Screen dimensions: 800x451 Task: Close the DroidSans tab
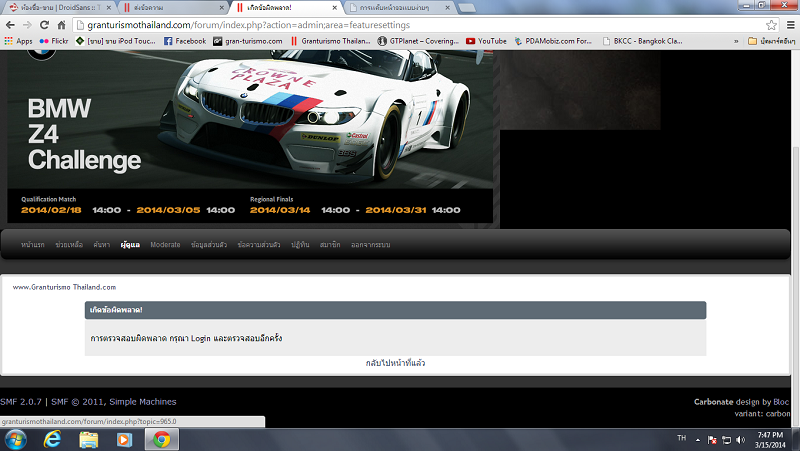click(x=108, y=8)
